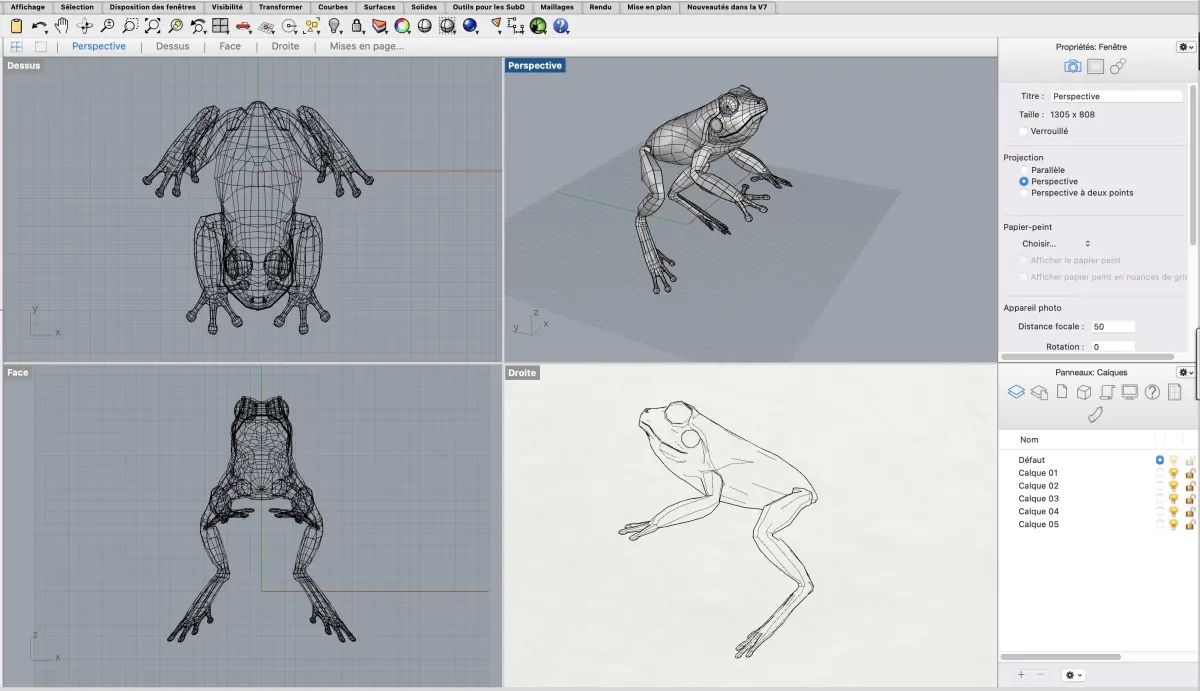Viewport: 1200px width, 691px height.
Task: Click the Zoom extents icon
Action: (152, 25)
